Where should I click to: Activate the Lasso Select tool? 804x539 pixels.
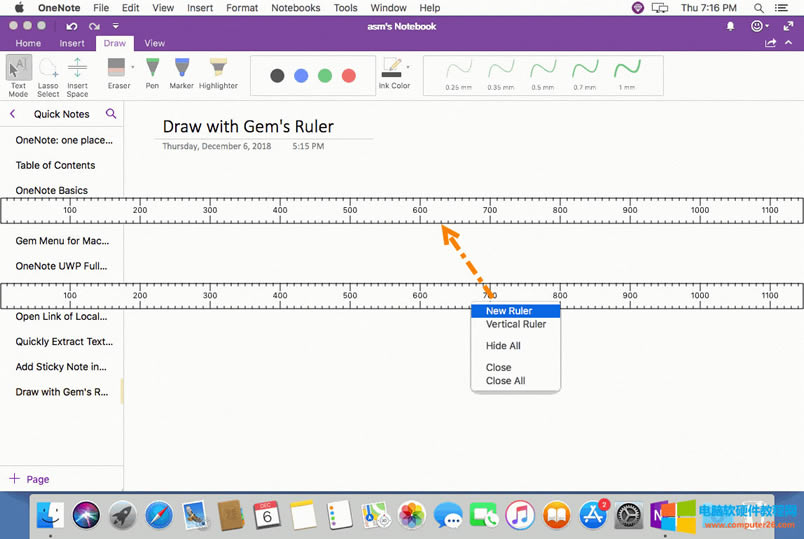[x=48, y=73]
